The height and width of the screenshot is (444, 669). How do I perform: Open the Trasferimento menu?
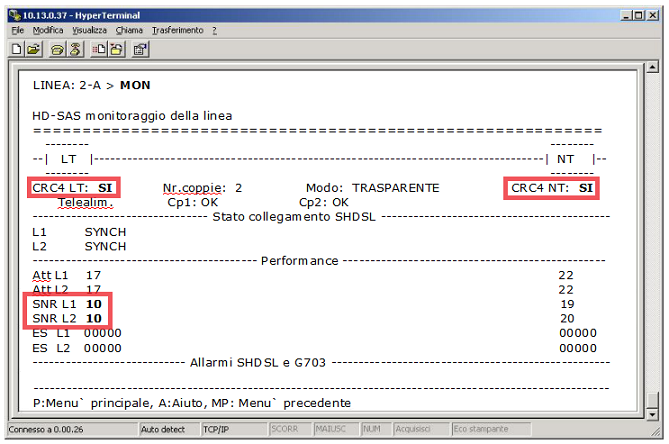point(178,31)
